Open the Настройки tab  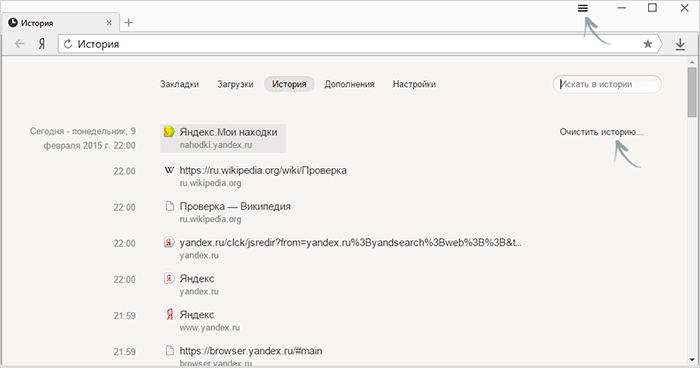[414, 84]
